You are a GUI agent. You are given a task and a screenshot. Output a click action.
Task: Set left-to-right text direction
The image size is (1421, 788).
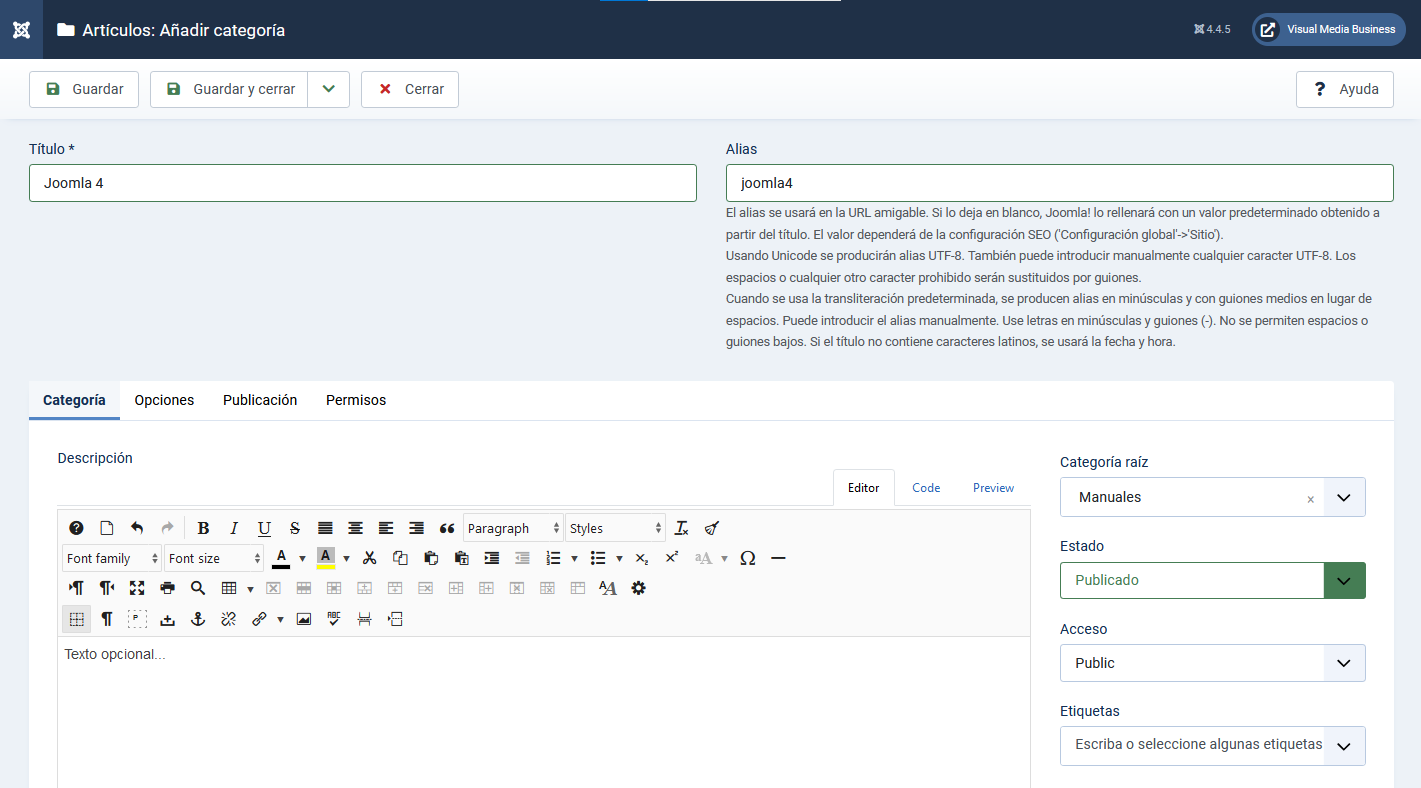click(x=76, y=588)
